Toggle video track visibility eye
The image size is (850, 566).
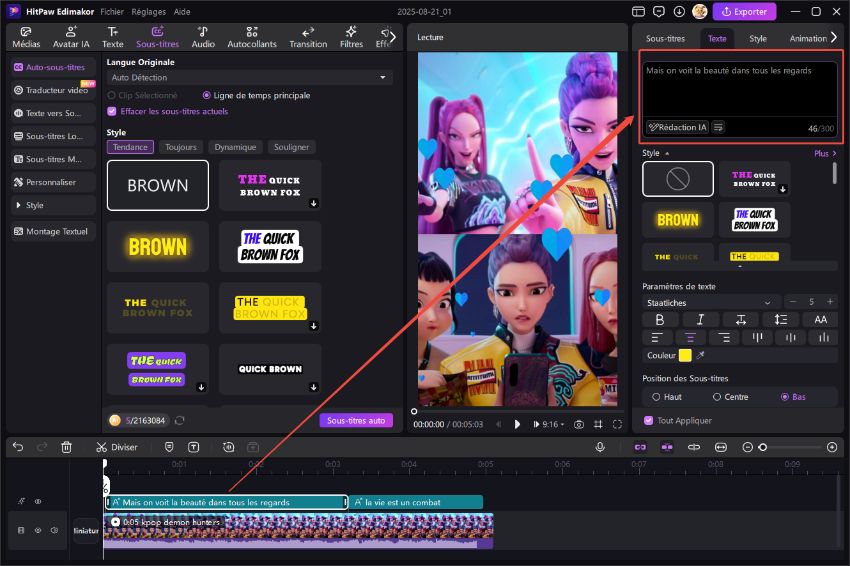tap(38, 530)
